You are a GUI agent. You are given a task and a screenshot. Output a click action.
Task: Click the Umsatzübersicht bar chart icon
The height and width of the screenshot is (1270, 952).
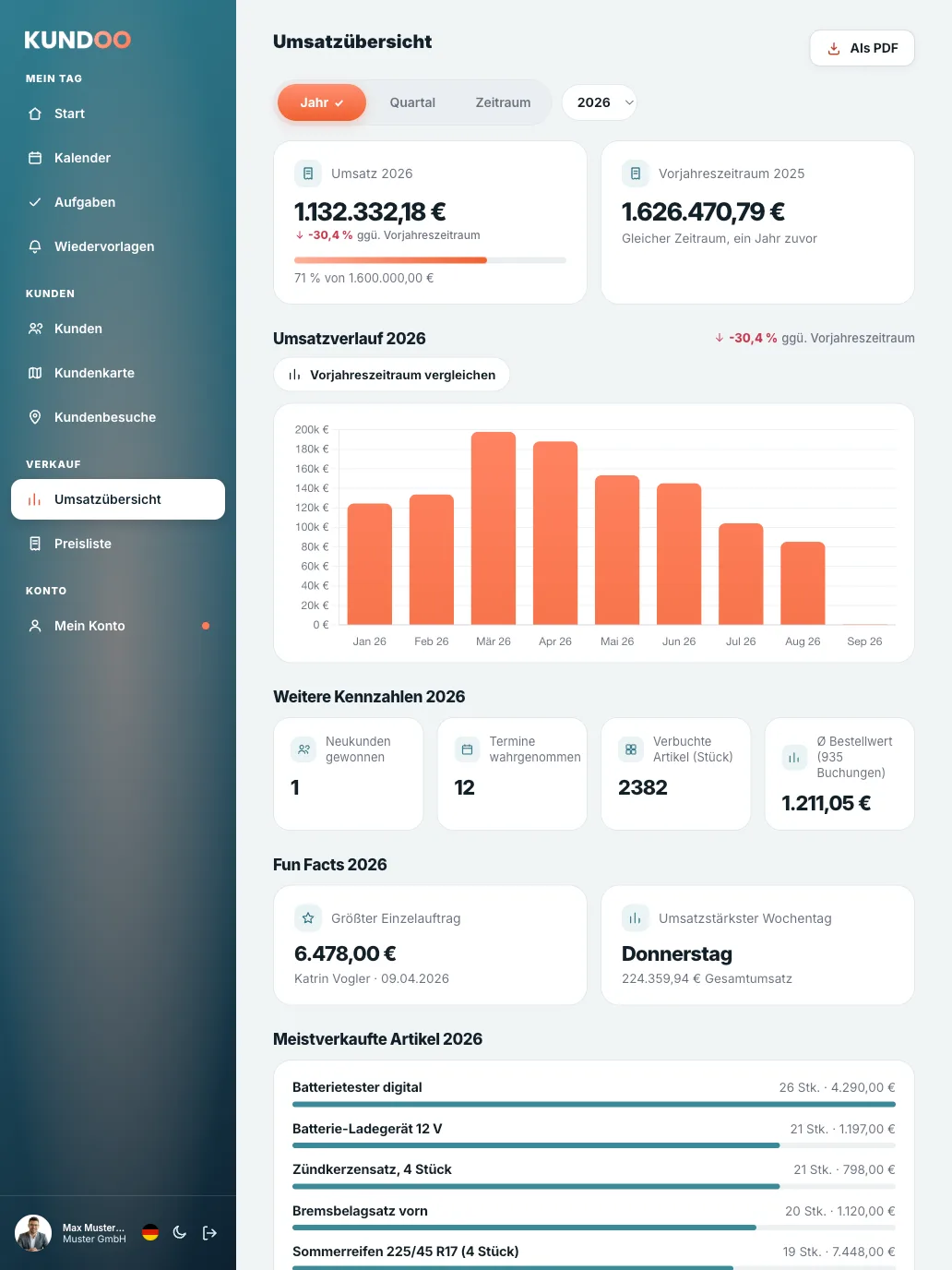pos(35,499)
